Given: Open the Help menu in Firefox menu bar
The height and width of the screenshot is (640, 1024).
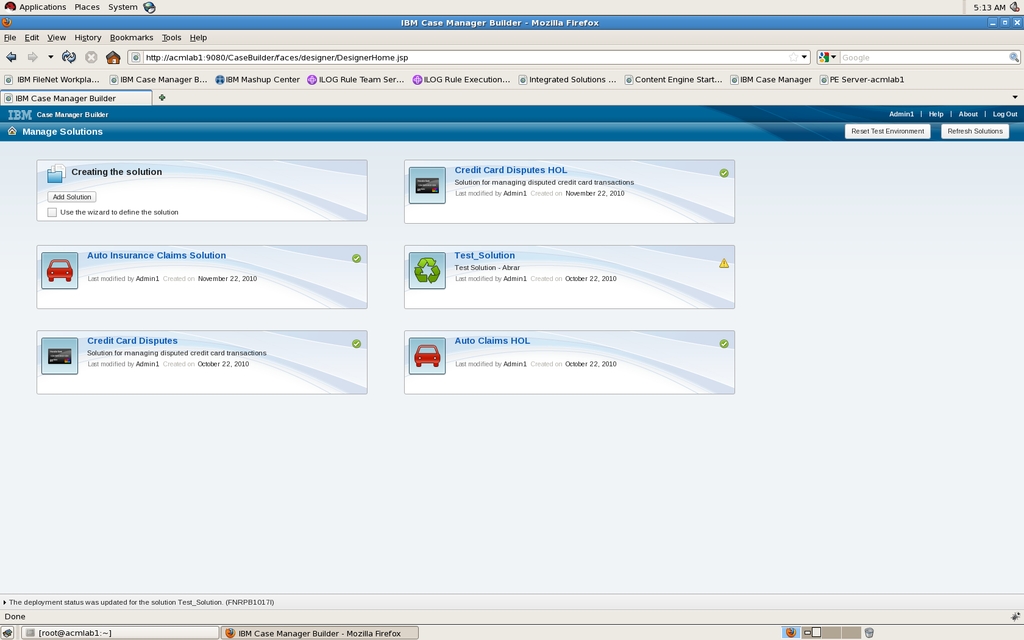Looking at the screenshot, I should (198, 38).
